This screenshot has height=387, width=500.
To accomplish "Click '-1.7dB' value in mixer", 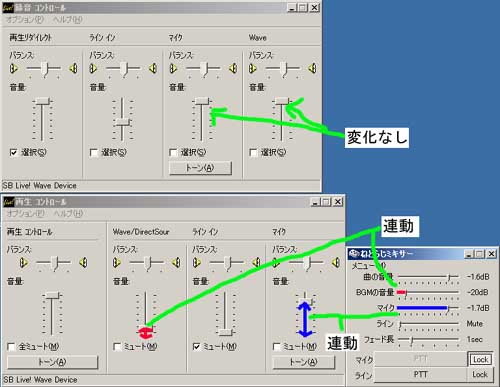I will point(478,308).
